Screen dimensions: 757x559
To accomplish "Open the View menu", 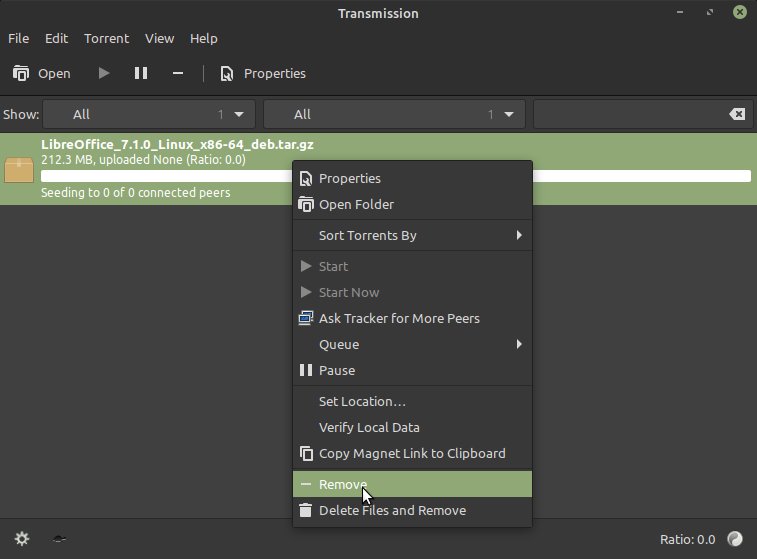I will coord(159,39).
